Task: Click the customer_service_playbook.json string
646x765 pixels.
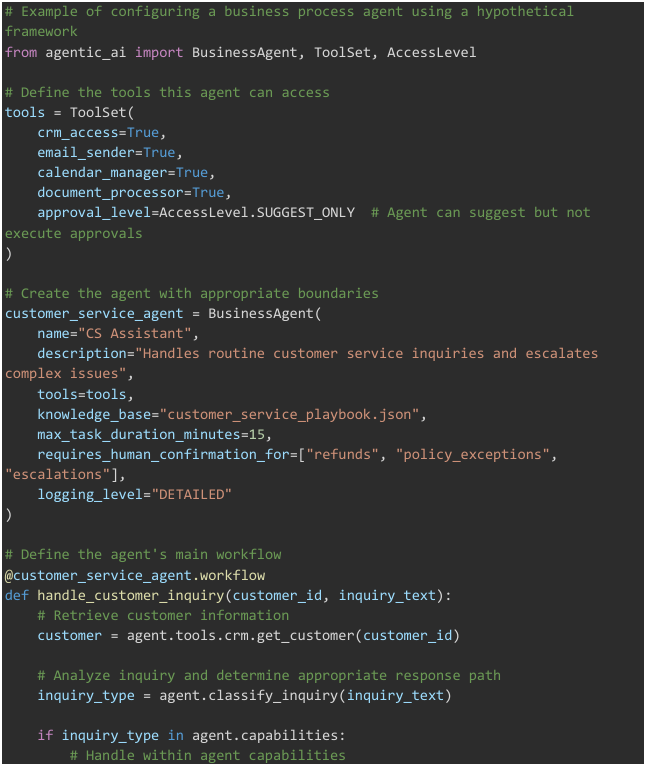Action: 289,415
